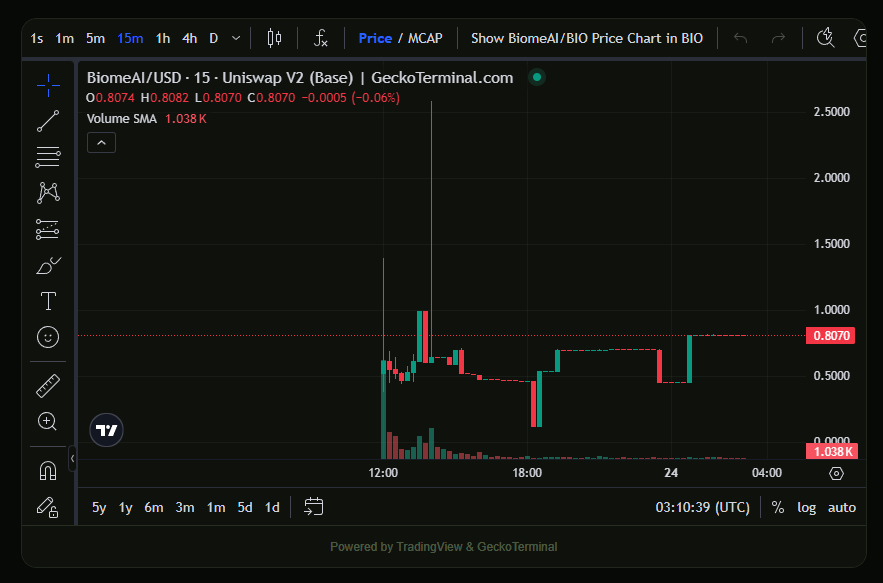
Task: Click the green market status dot
Action: tap(537, 77)
